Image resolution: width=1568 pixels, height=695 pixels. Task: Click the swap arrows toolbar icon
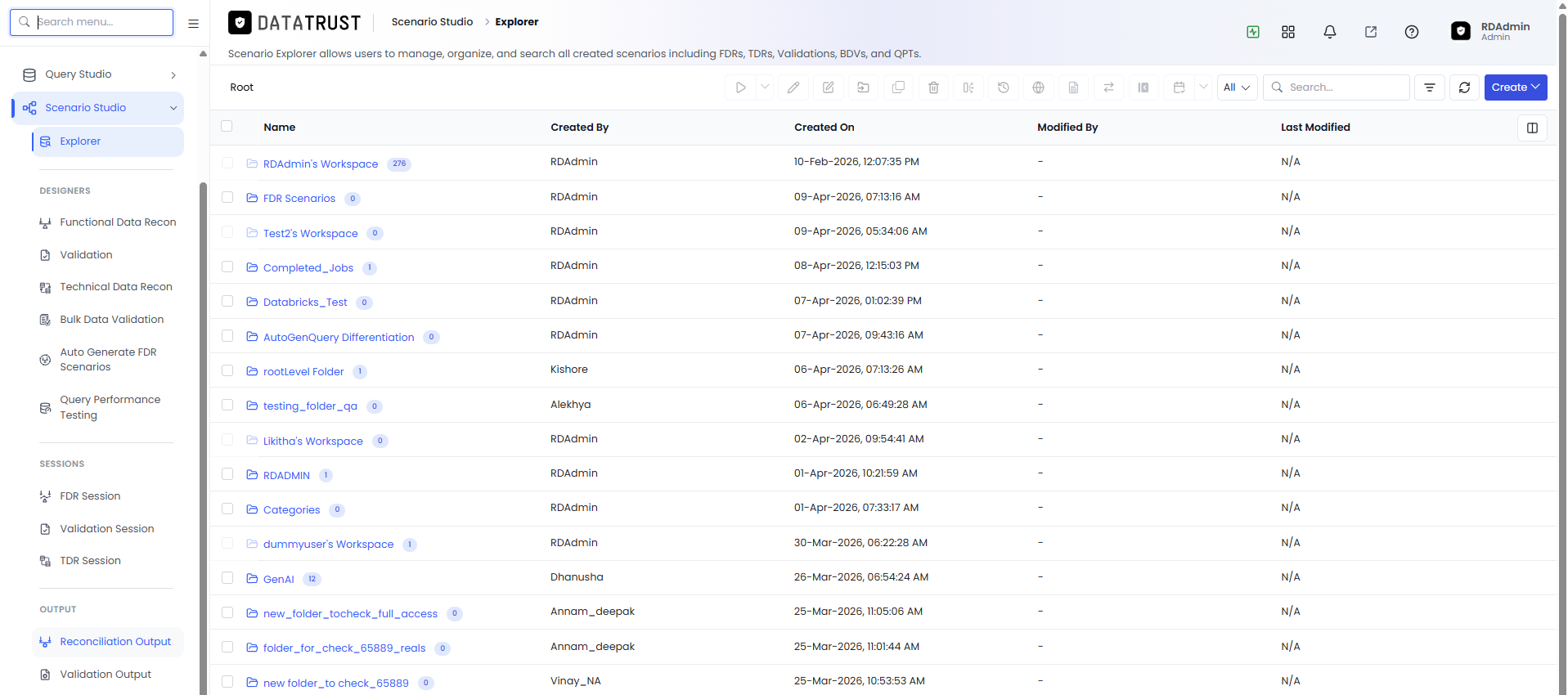pos(1109,87)
